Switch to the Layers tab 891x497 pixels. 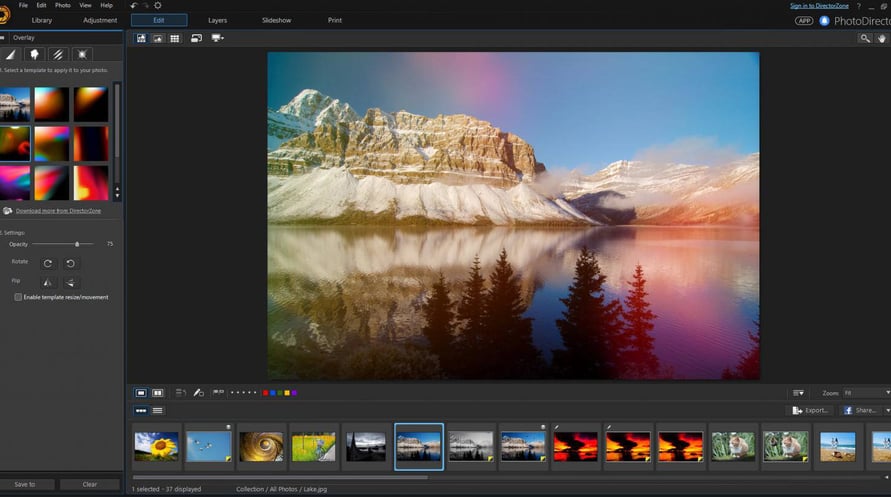click(217, 20)
